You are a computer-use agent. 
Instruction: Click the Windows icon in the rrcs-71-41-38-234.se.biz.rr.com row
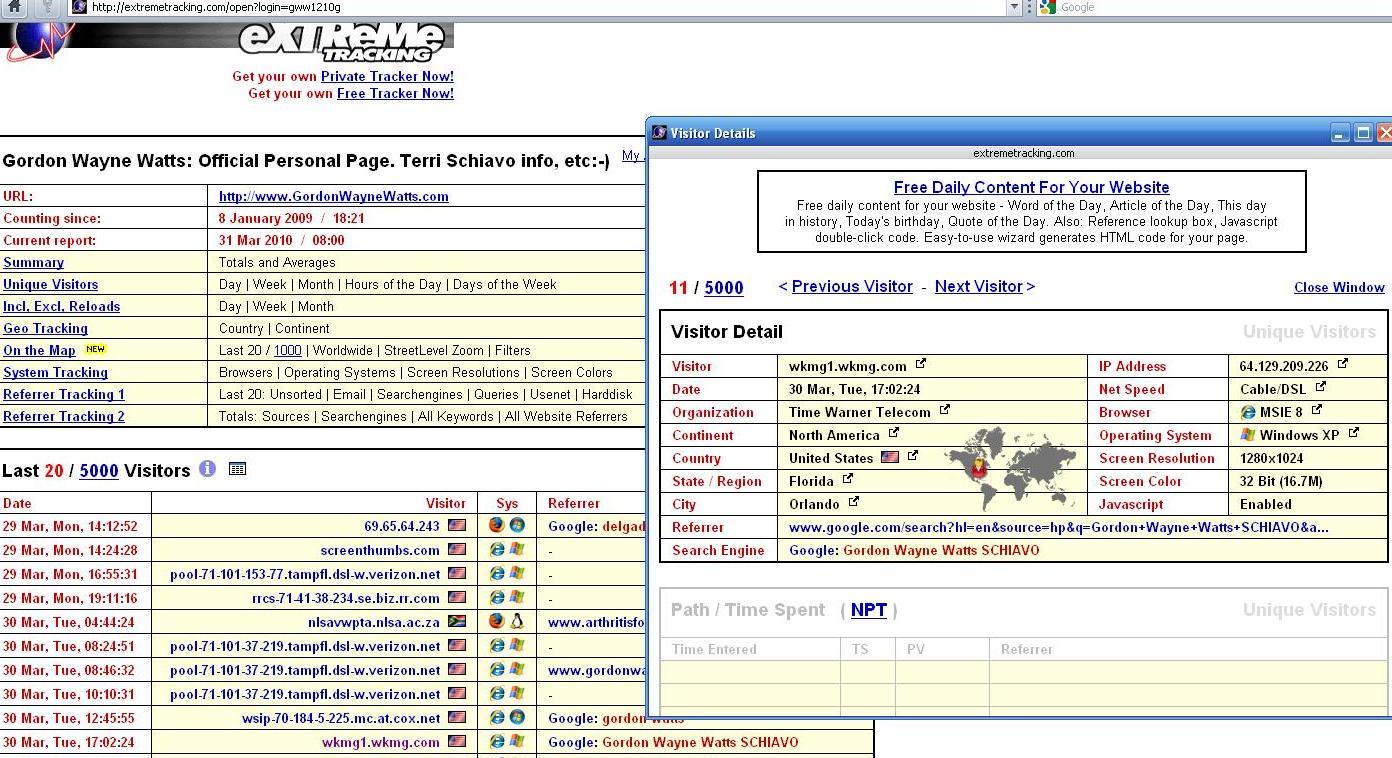point(517,597)
